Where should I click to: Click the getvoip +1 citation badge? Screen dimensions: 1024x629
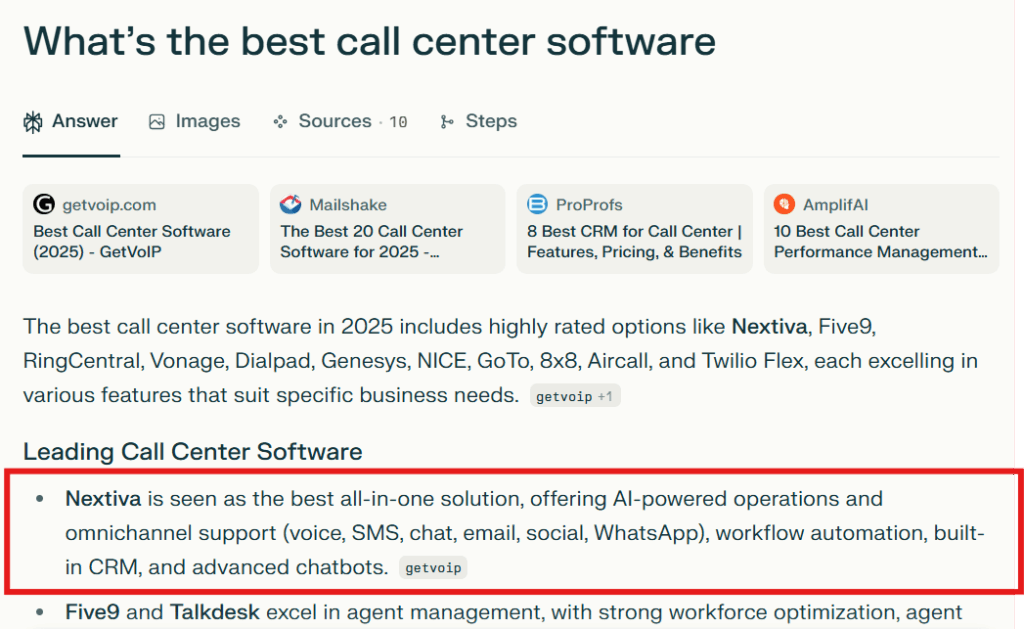pyautogui.click(x=575, y=396)
